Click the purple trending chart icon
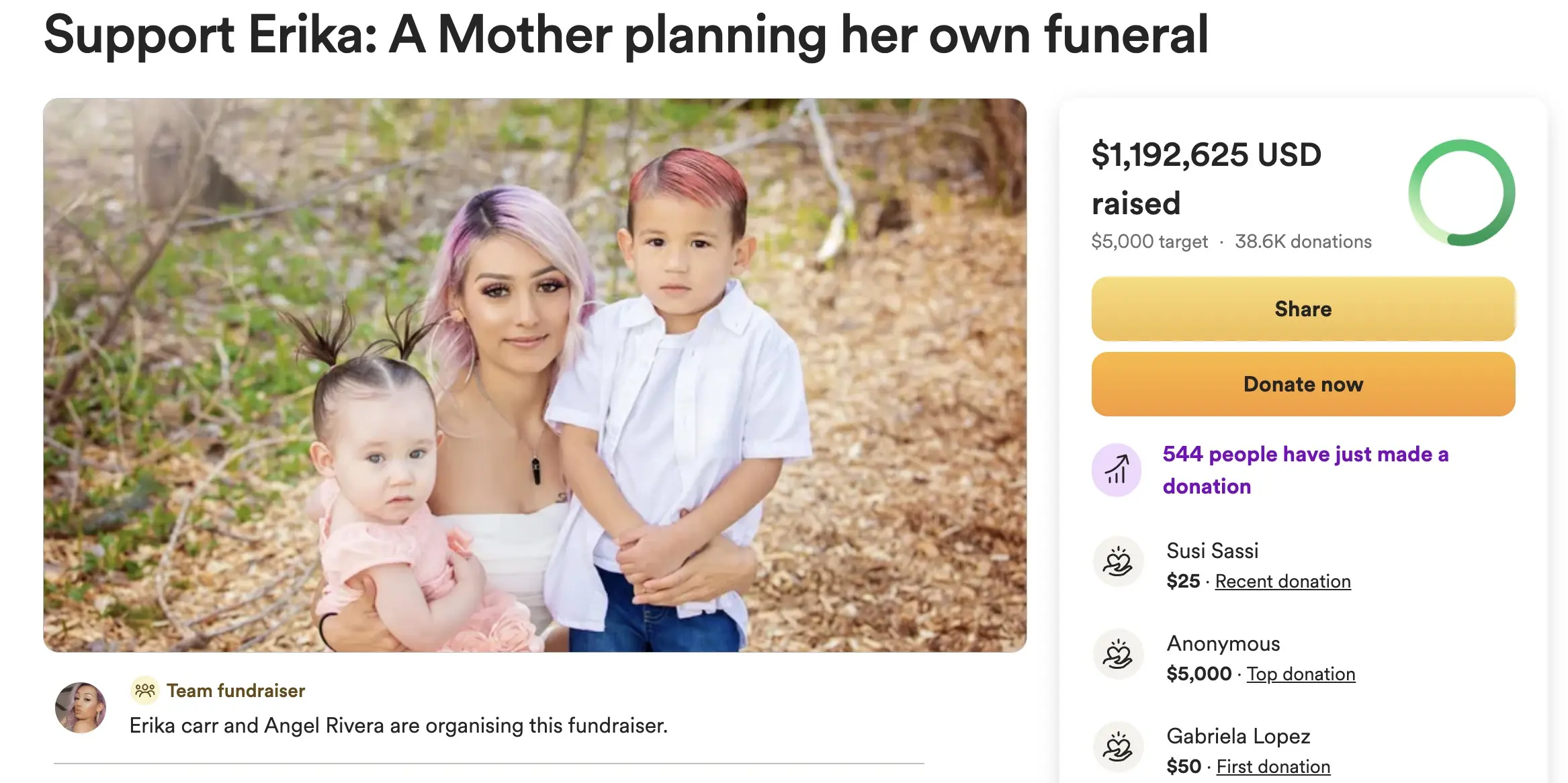1568x783 pixels. (x=1117, y=469)
